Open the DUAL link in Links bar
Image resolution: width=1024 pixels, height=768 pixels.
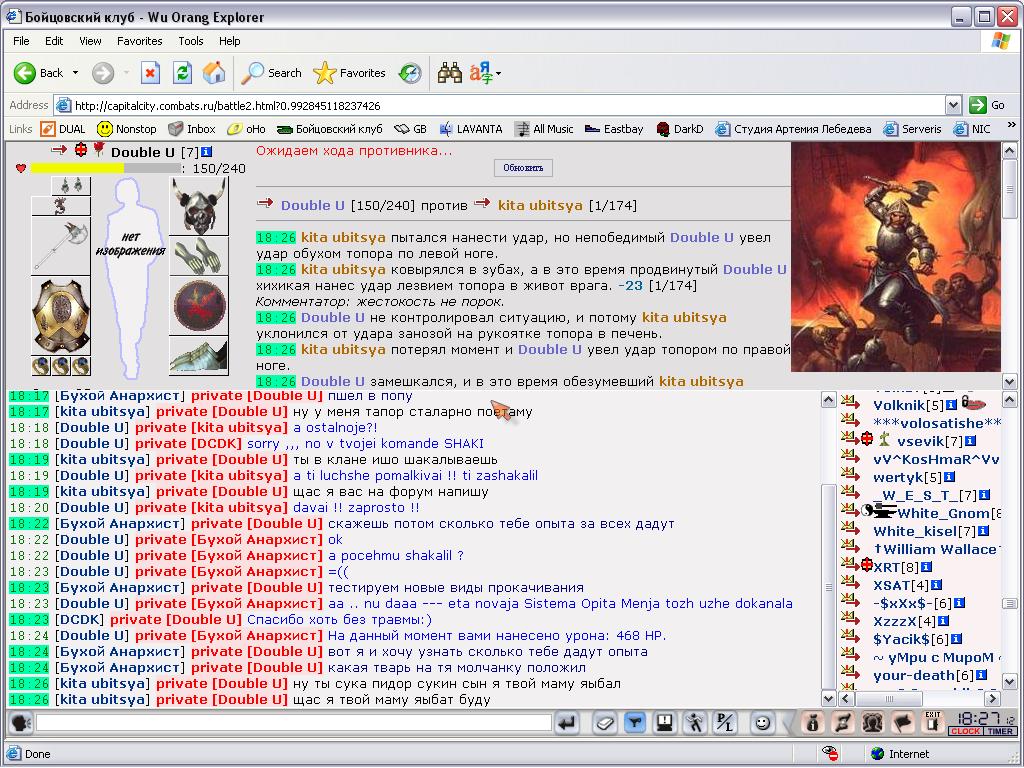(x=63, y=129)
